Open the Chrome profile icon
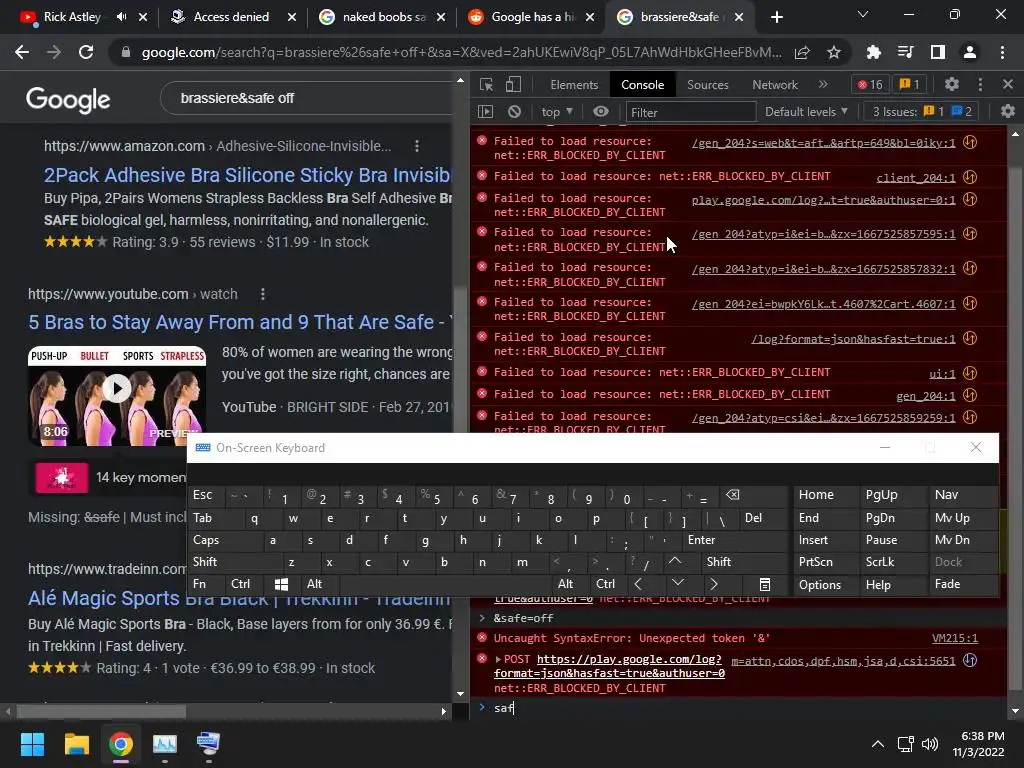Screen dimensions: 1024x768 pyautogui.click(x=970, y=52)
